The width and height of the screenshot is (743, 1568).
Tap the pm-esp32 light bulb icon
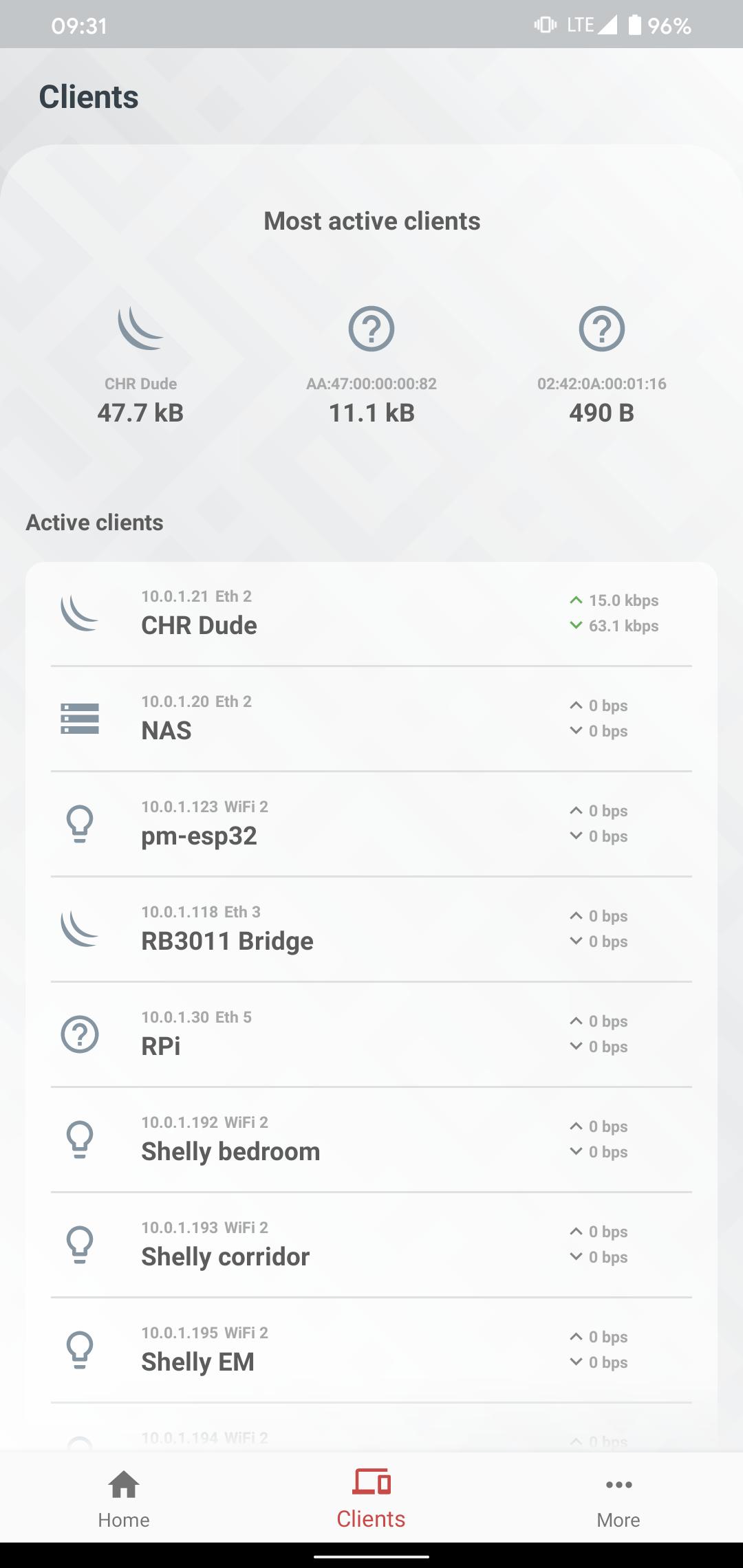point(80,824)
